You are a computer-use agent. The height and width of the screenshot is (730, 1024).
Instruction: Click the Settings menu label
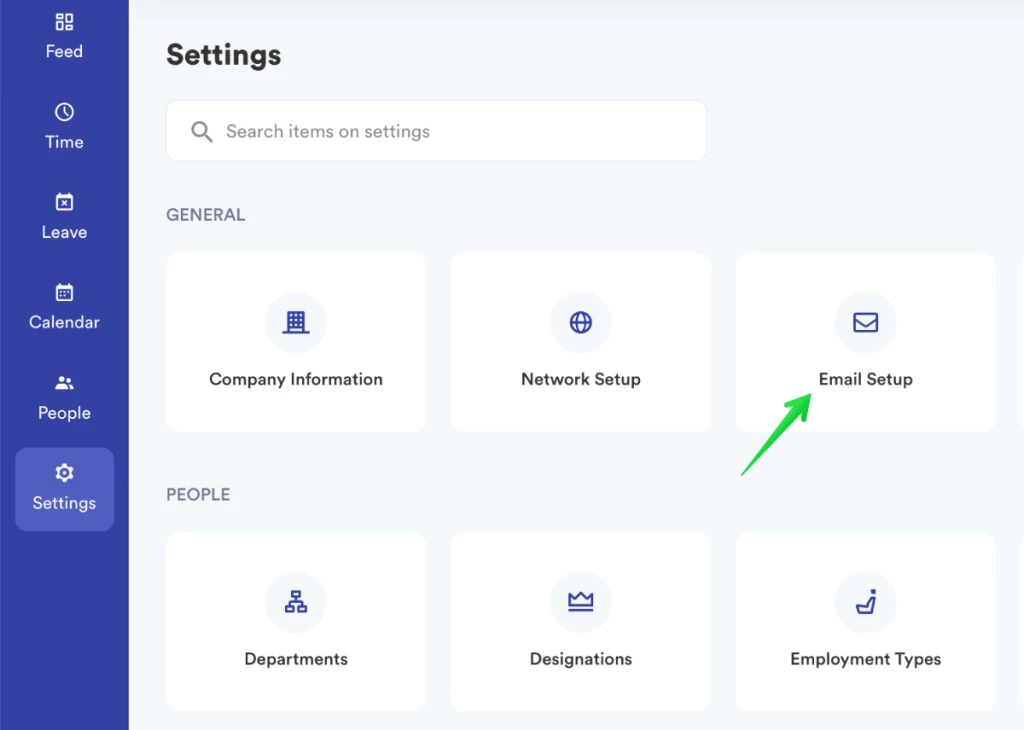tap(64, 503)
